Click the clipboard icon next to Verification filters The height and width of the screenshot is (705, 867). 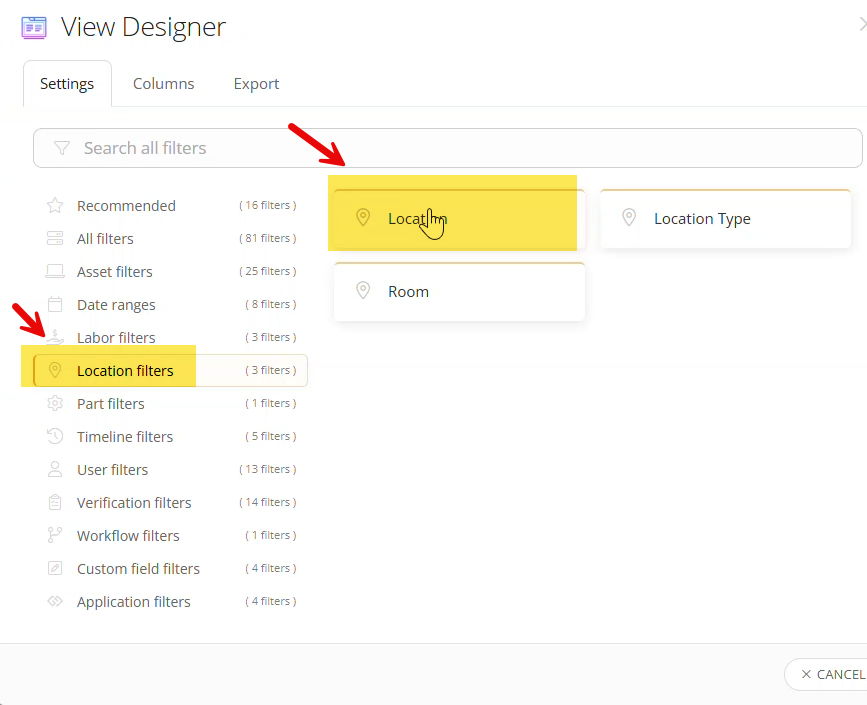[x=55, y=502]
